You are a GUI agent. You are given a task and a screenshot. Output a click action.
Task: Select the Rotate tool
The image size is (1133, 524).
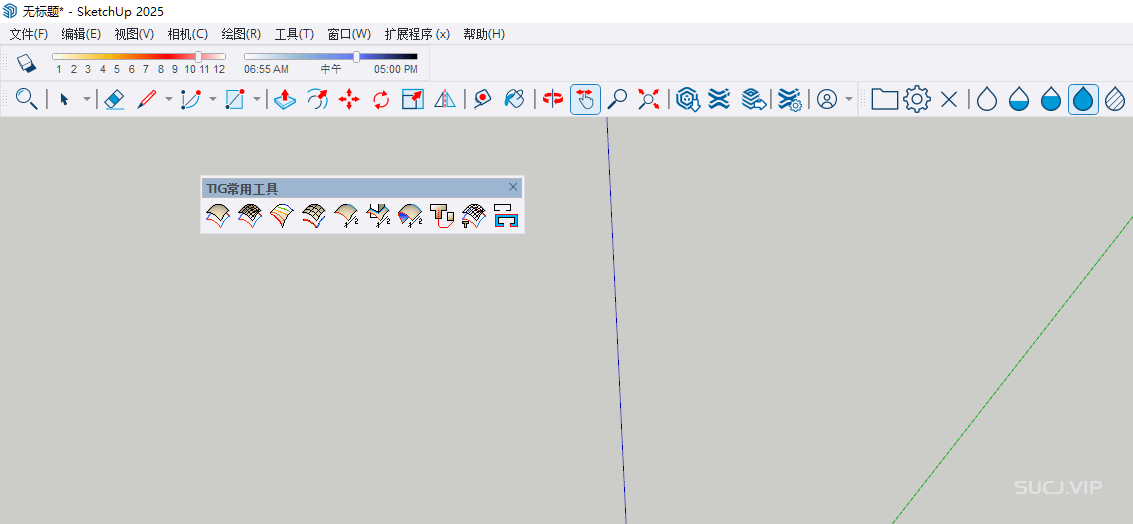(x=381, y=99)
